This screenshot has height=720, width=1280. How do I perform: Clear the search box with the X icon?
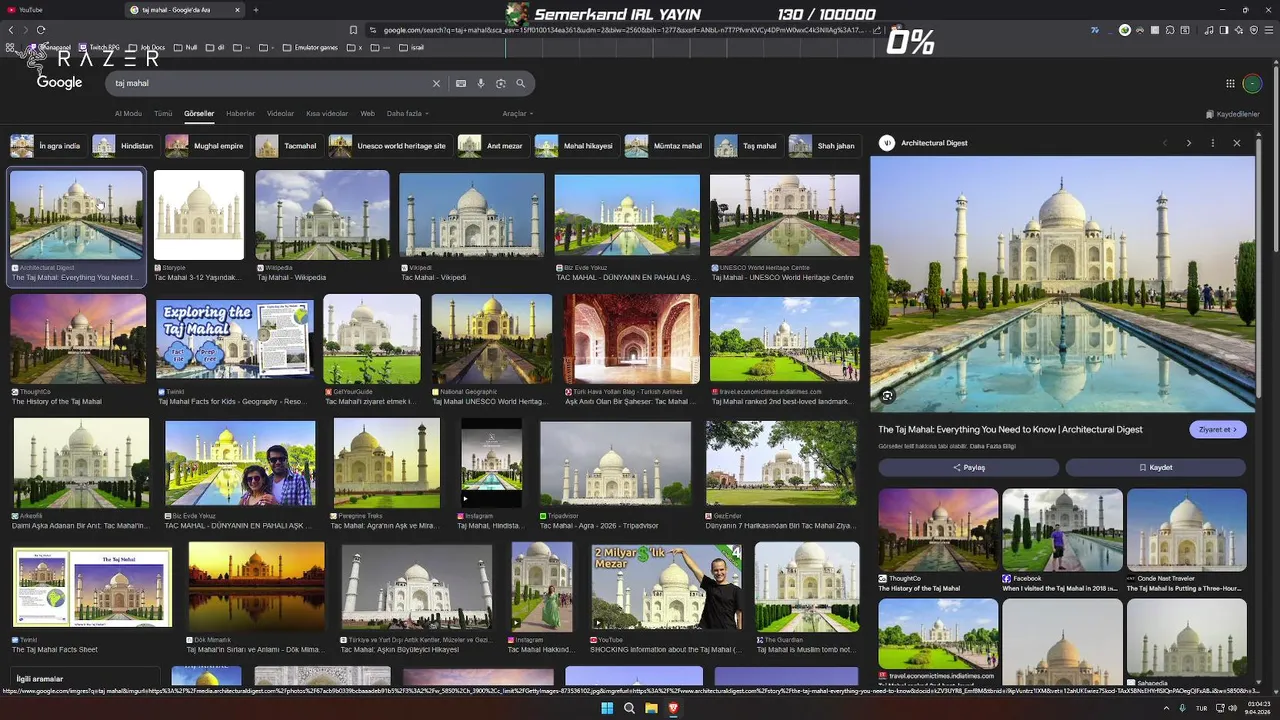pos(436,84)
